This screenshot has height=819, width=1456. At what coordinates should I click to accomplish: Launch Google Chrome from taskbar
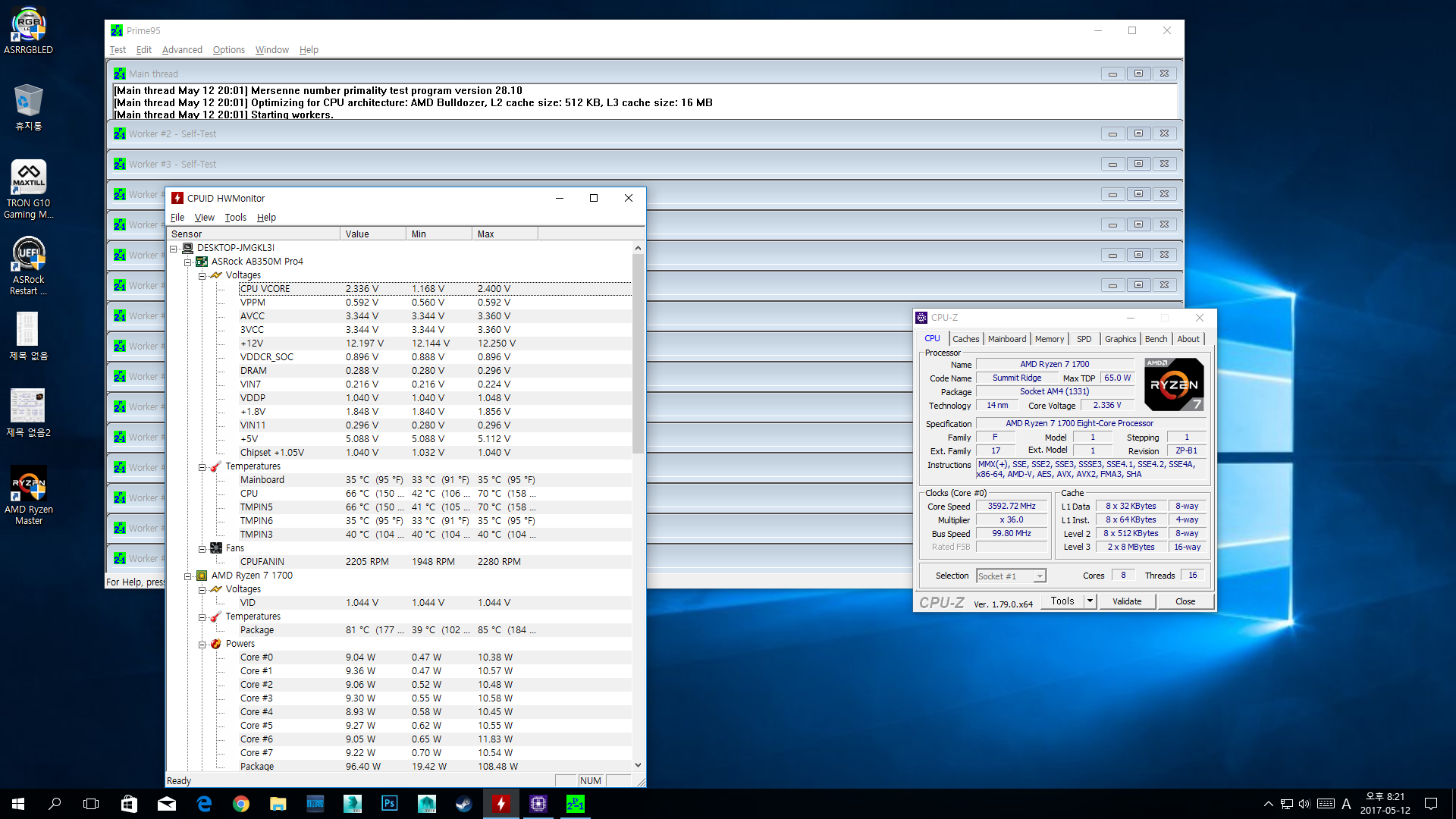pos(241,804)
